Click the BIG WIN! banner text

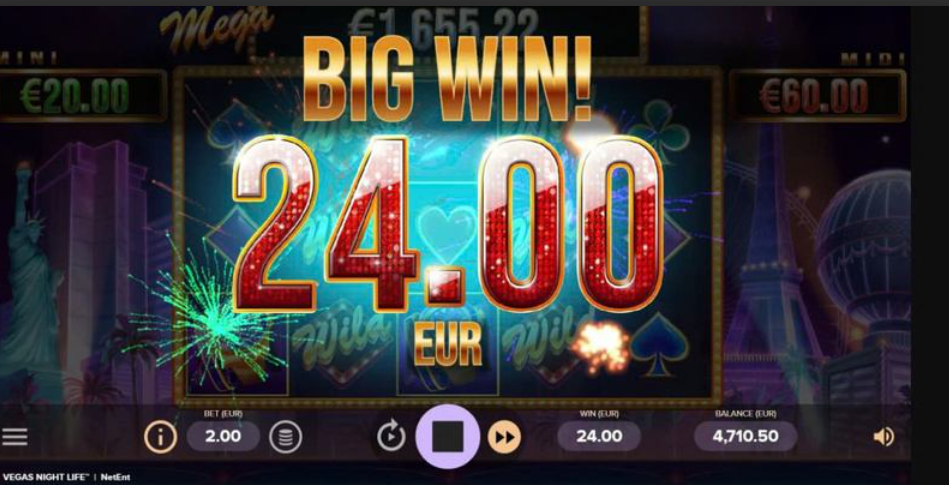pos(447,79)
